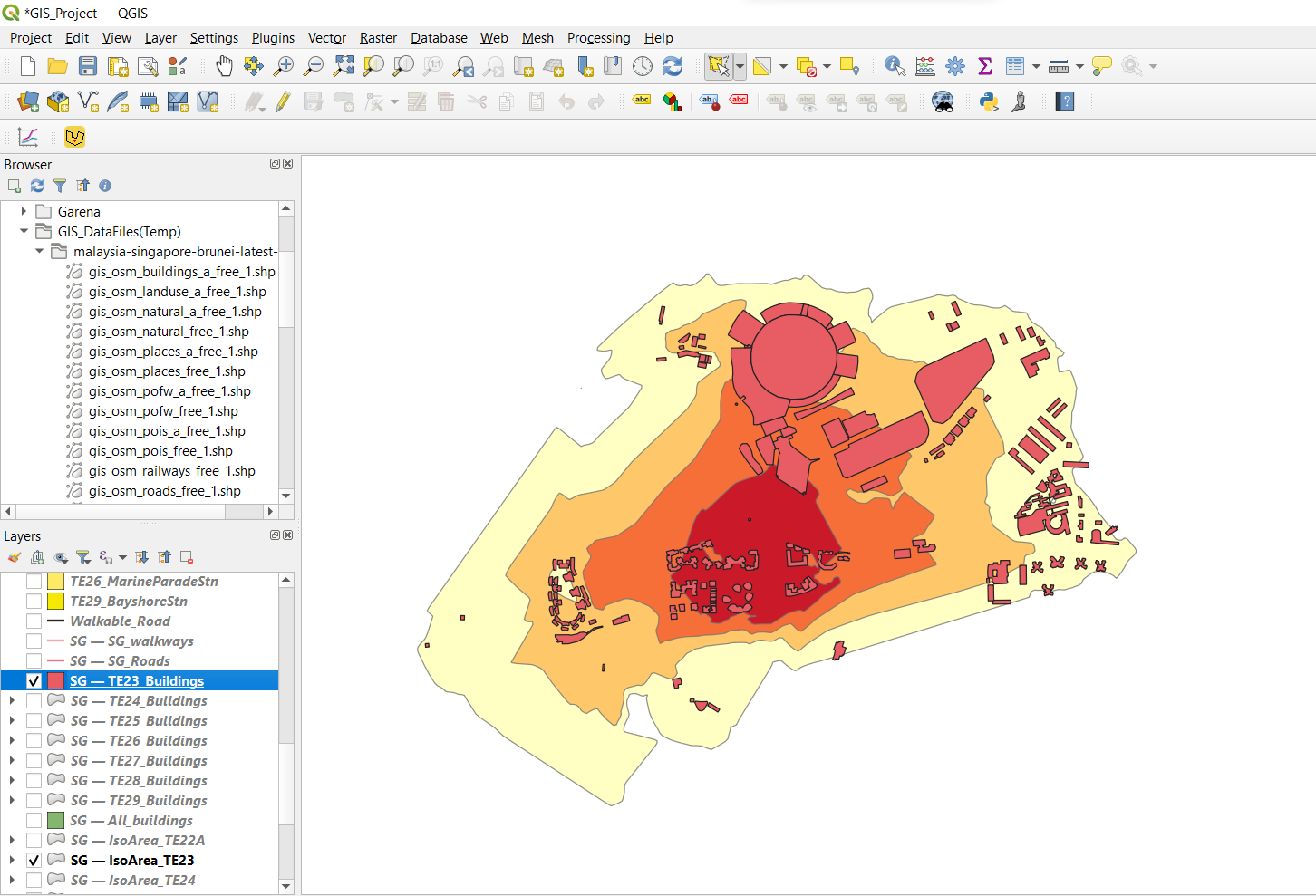Open Processing Toolbox gear icon
Viewport: 1316px width, 896px height.
[955, 66]
